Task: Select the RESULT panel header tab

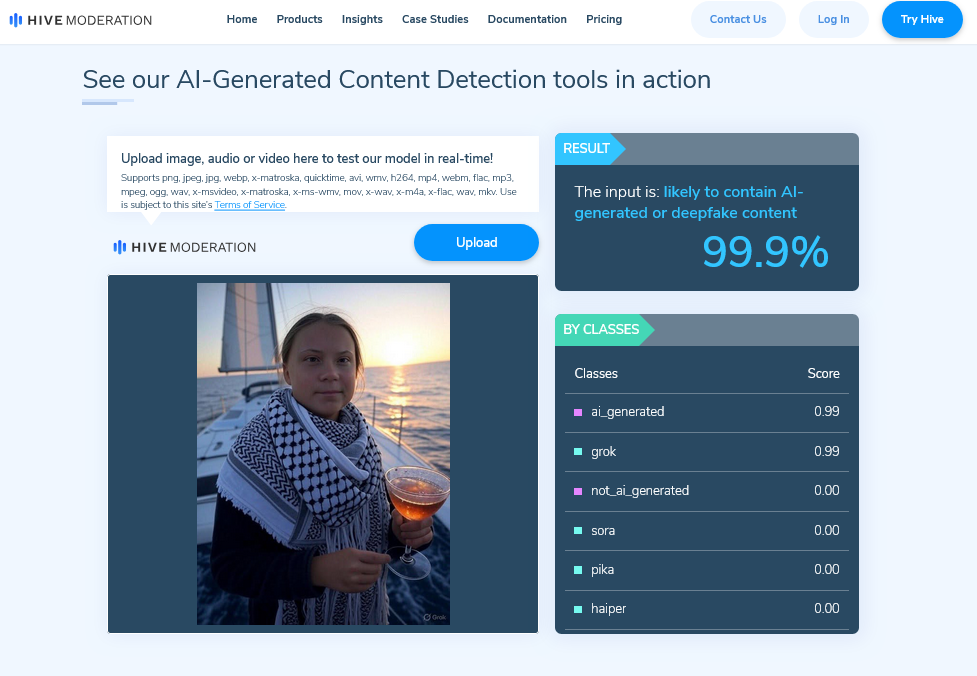Action: [587, 149]
